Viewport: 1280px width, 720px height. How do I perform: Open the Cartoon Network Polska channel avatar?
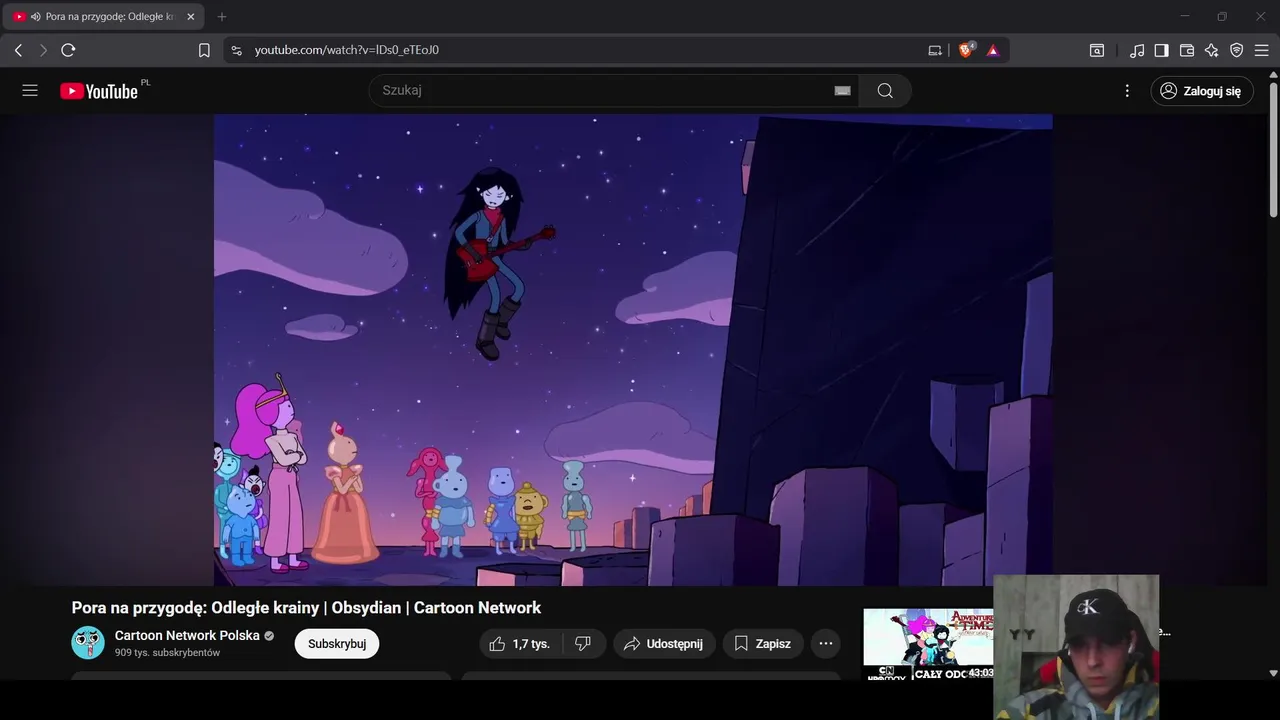click(x=88, y=643)
